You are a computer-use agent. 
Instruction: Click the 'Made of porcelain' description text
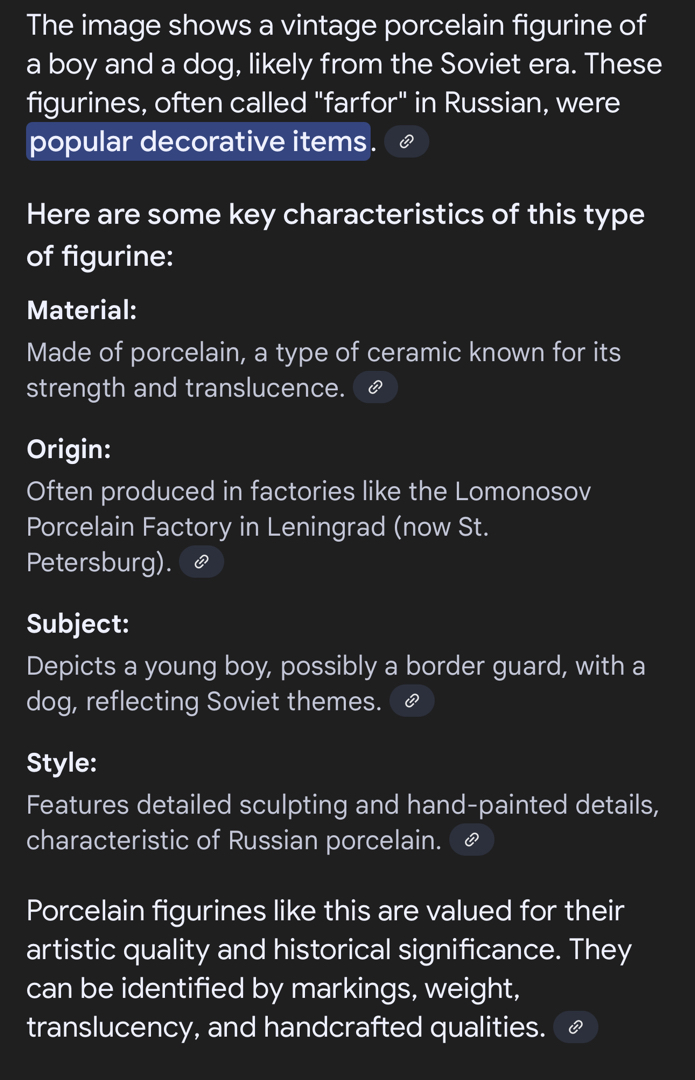(x=324, y=370)
